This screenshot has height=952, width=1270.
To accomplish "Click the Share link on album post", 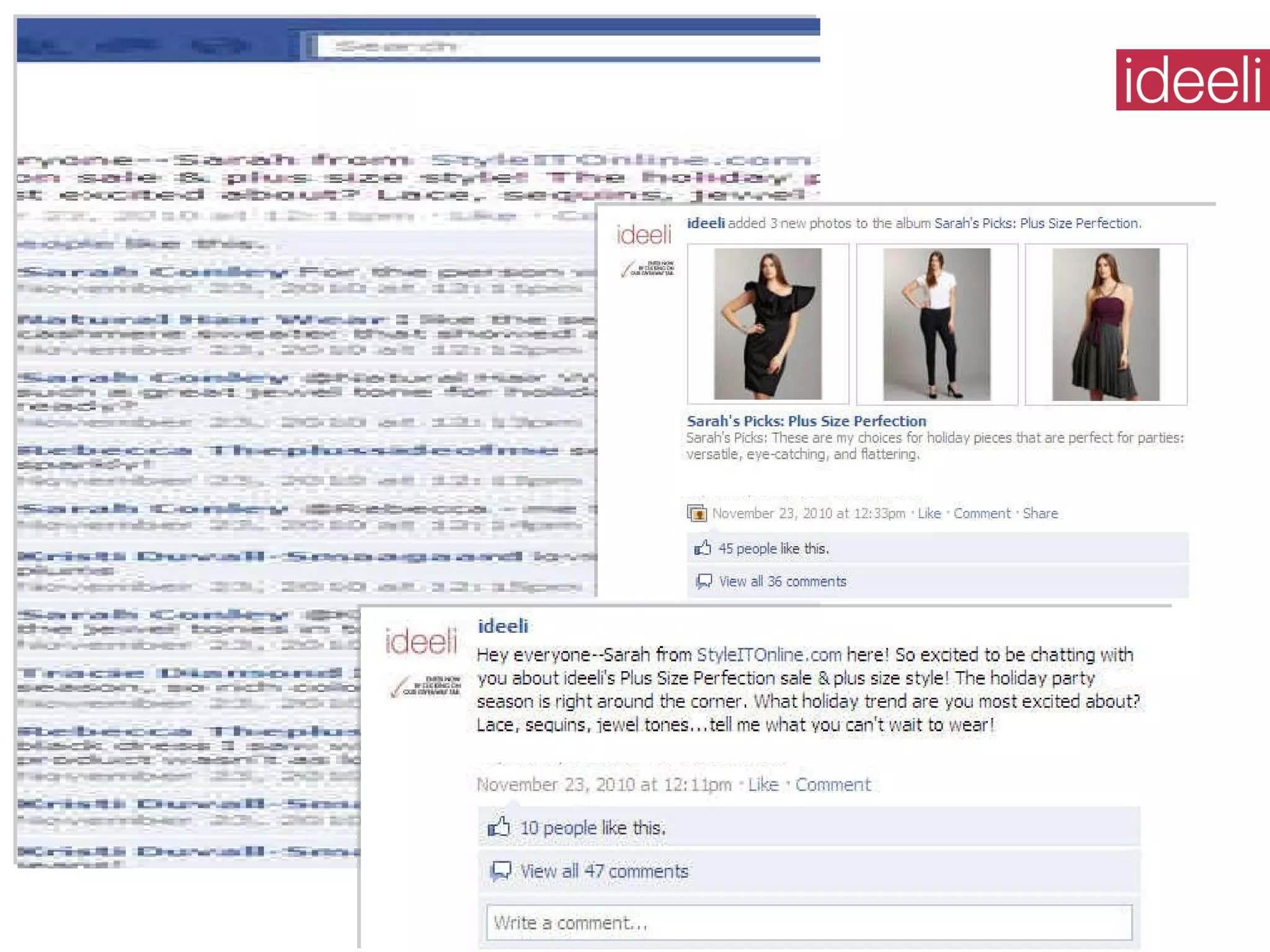I will click(x=1040, y=513).
